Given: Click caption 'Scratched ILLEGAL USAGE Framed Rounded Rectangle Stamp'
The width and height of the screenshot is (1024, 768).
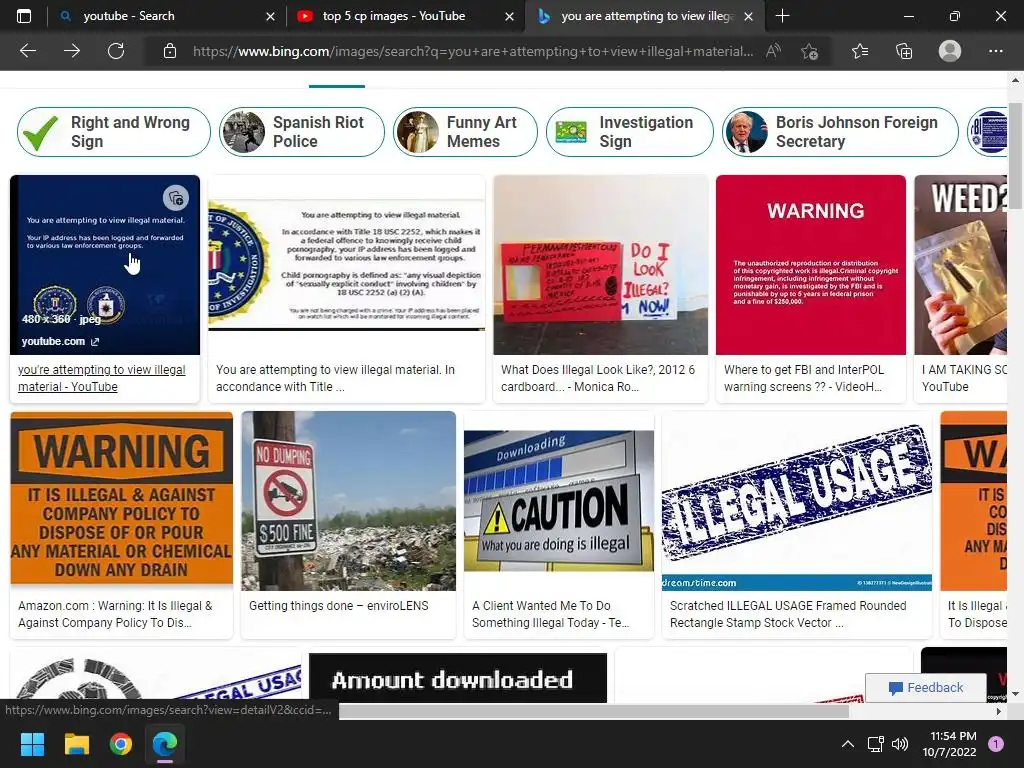Looking at the screenshot, I should (788, 614).
